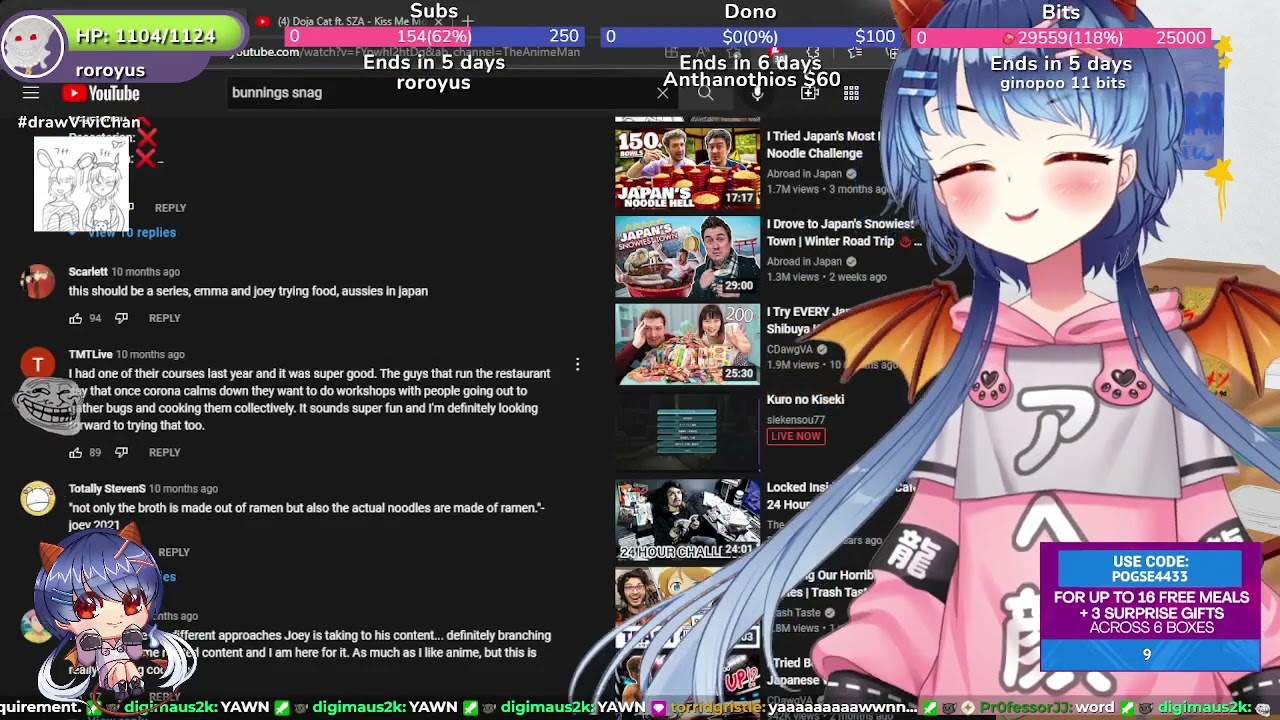
Task: Reply to the top comment above 'View 10 replies'
Action: click(x=170, y=208)
